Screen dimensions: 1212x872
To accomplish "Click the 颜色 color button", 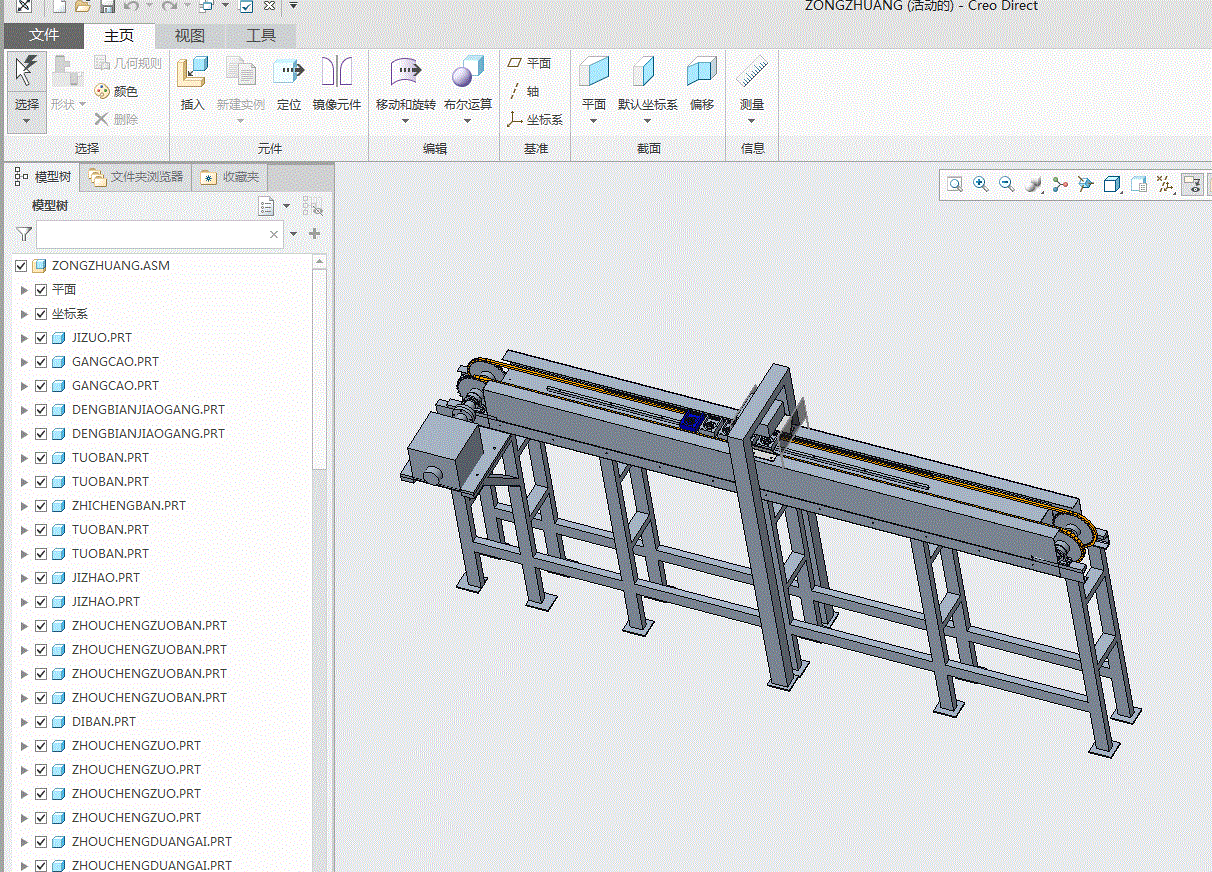I will point(116,91).
